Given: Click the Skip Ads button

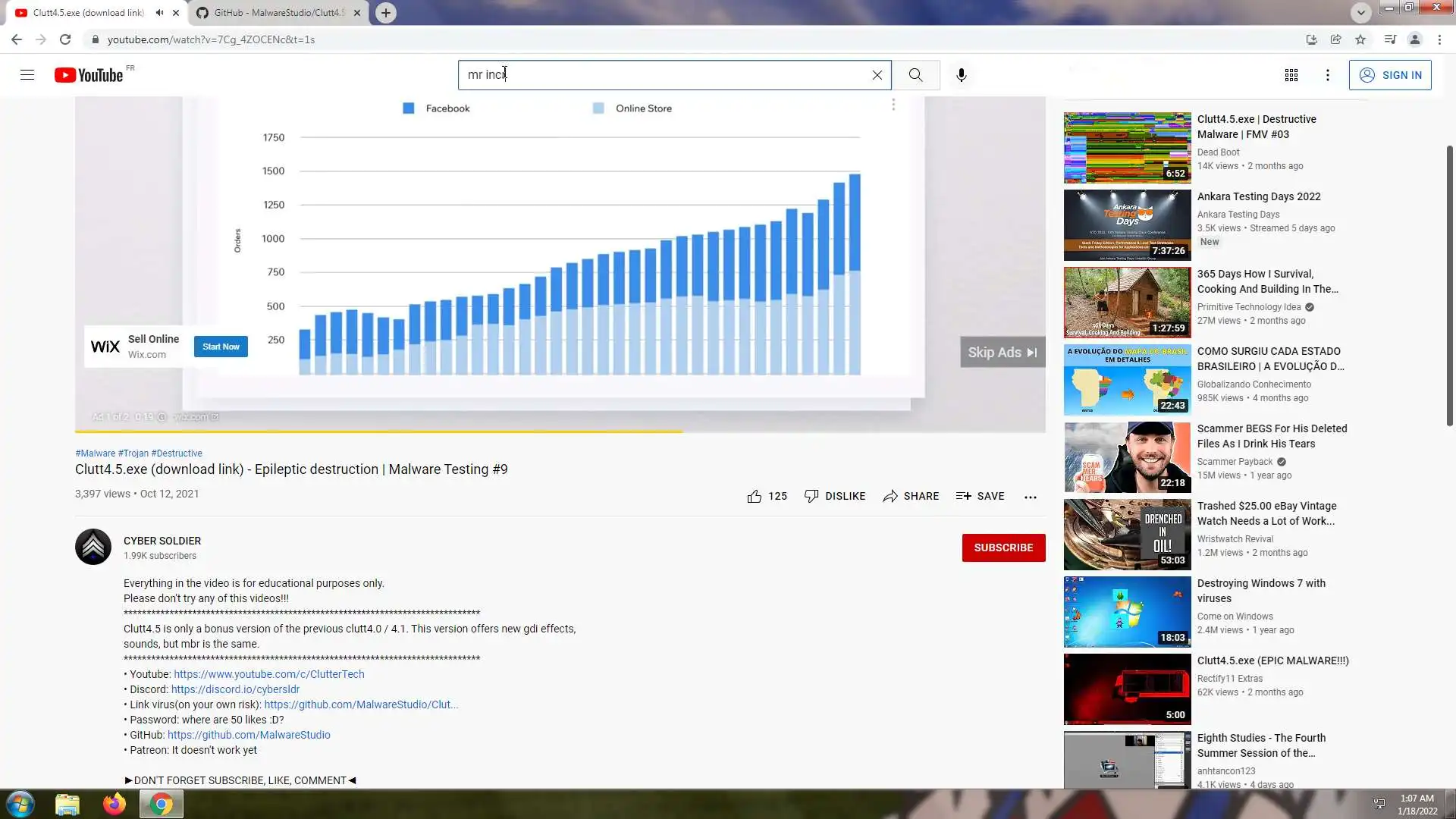Looking at the screenshot, I should 1001,353.
